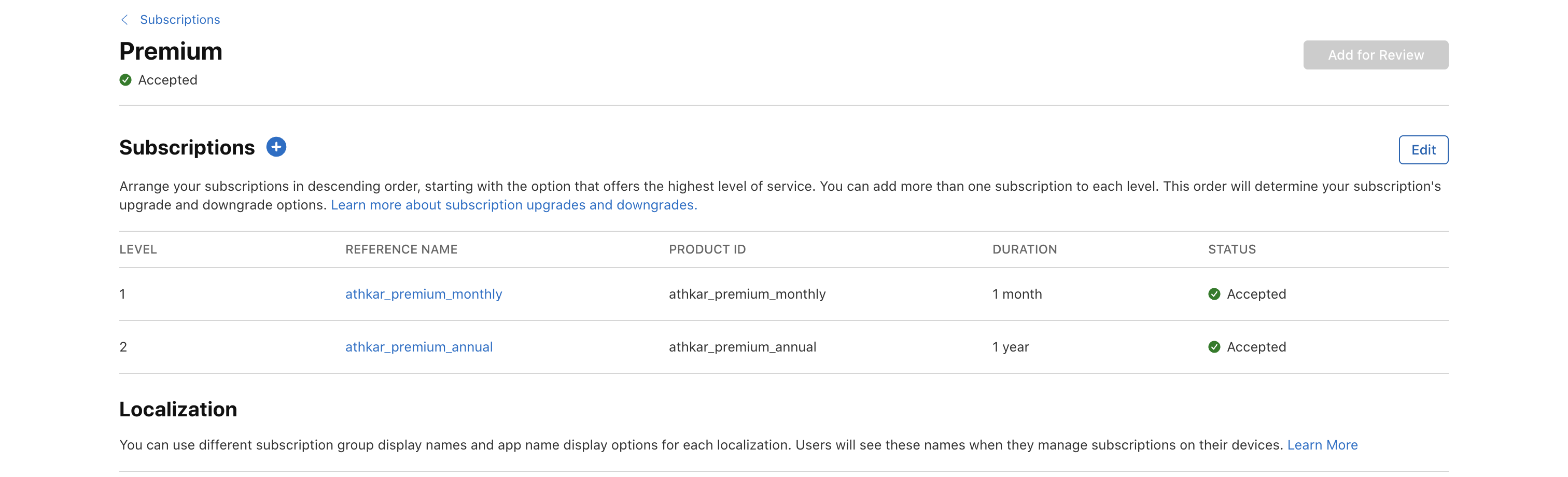Viewport: 1568px width, 477px height.
Task: Click the Reference Name column header
Action: point(401,249)
